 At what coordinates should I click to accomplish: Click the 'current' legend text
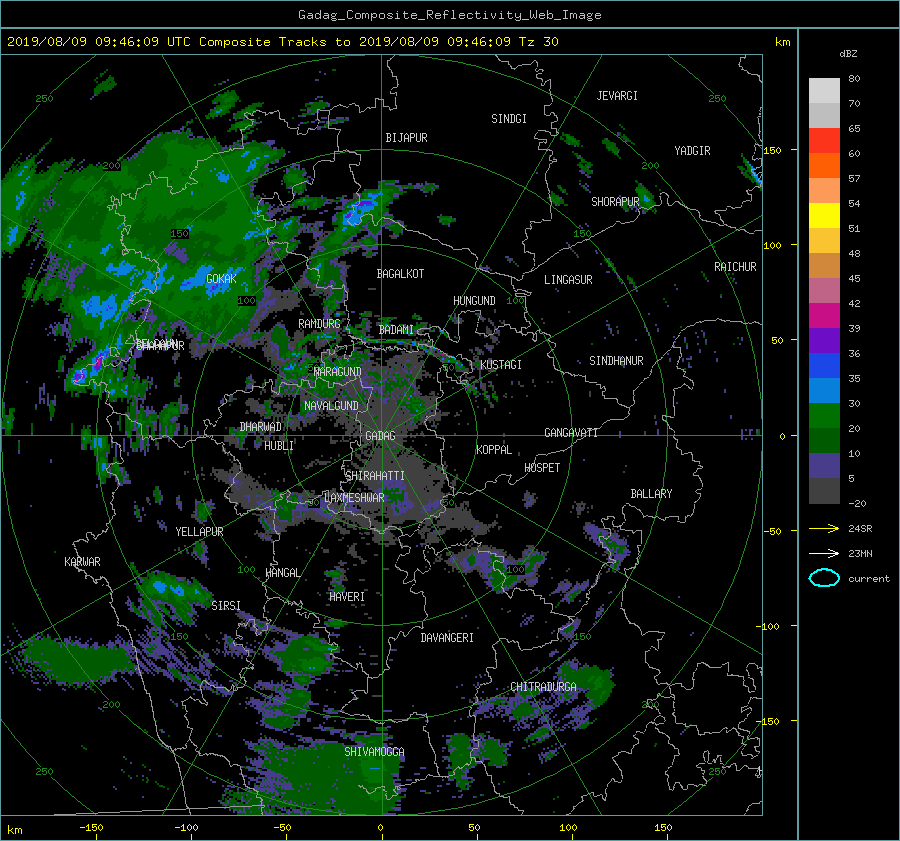pos(869,579)
